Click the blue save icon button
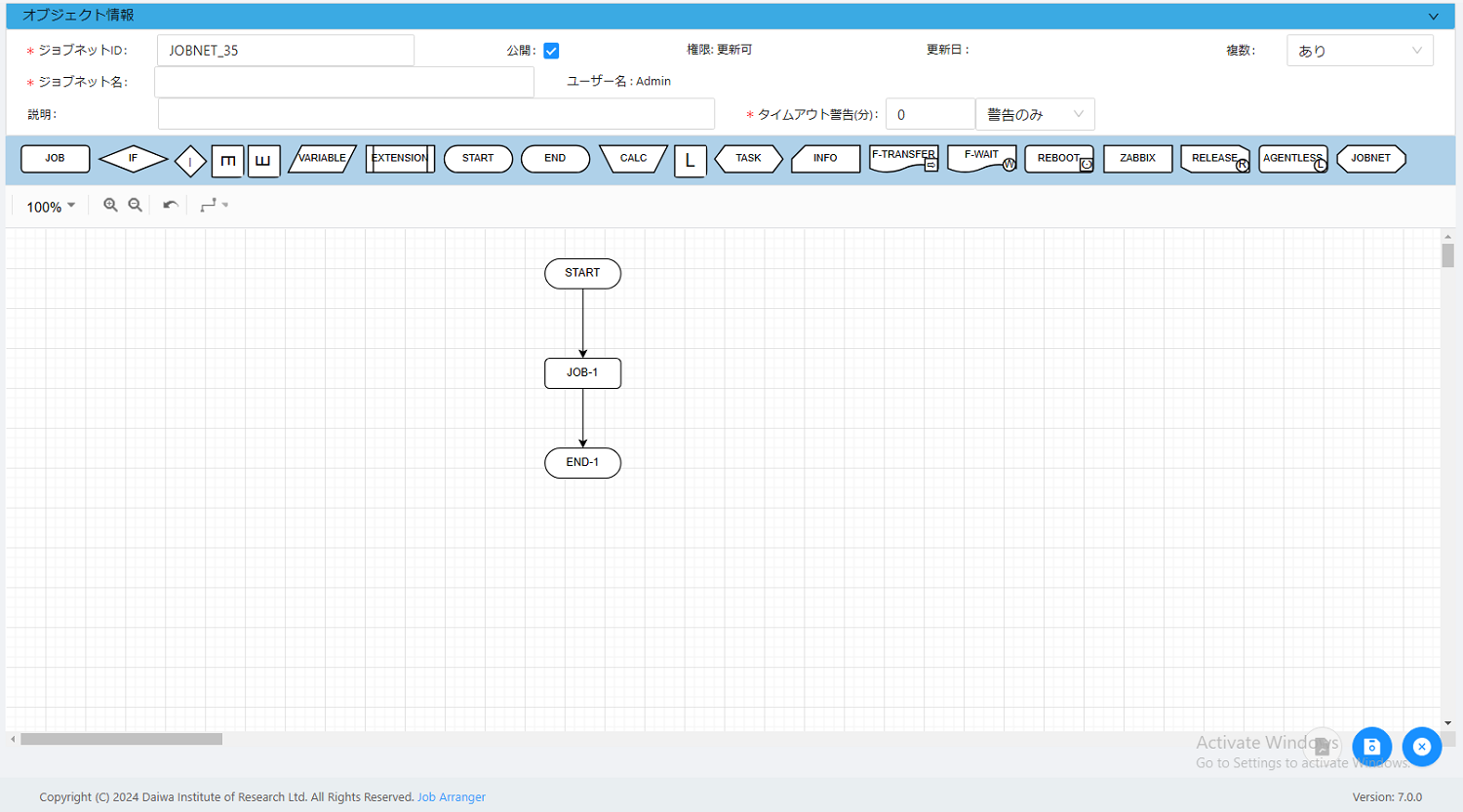Image resolution: width=1463 pixels, height=812 pixels. point(1371,746)
